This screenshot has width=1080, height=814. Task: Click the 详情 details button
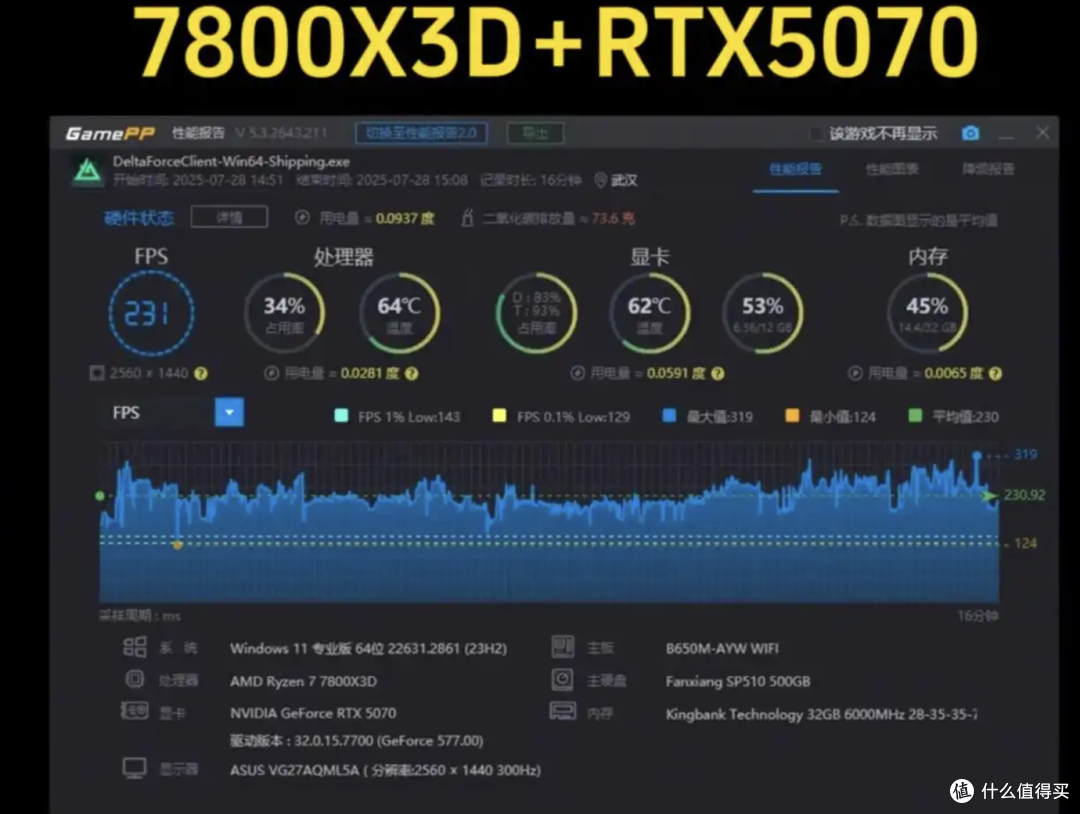(x=229, y=218)
